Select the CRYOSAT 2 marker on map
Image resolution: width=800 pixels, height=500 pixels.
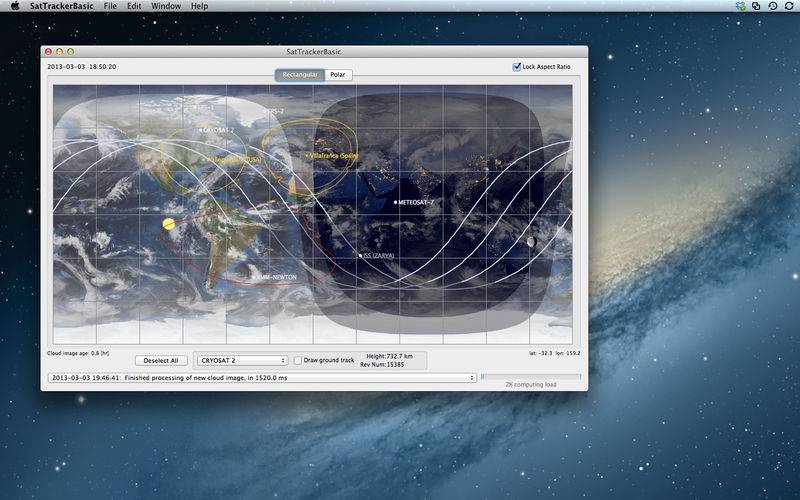201,130
